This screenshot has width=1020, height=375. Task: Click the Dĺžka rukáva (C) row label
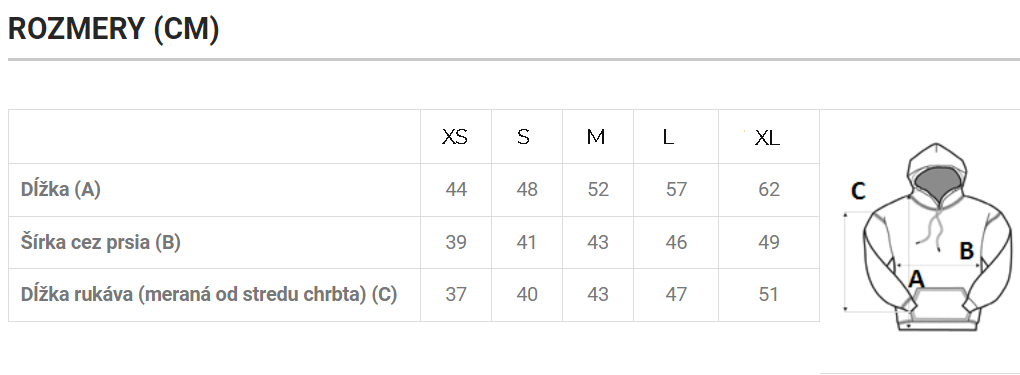click(x=209, y=294)
